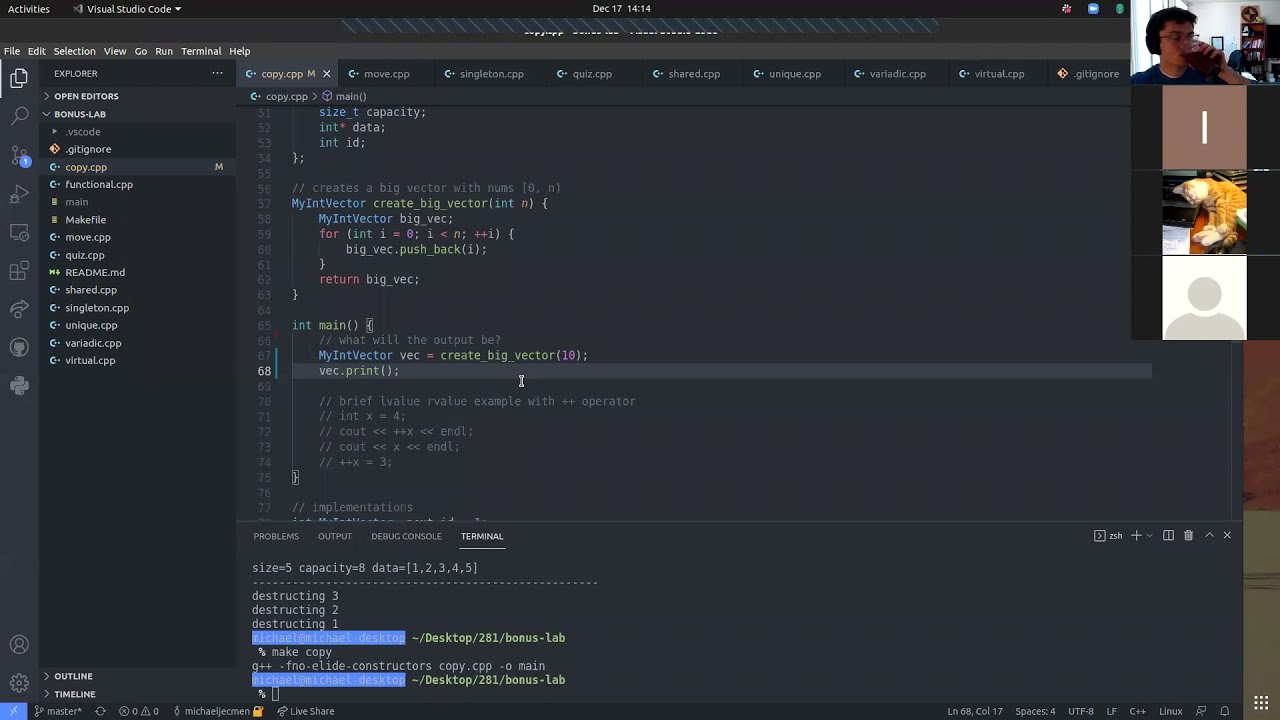Open the File menu
The height and width of the screenshot is (720, 1280).
click(x=12, y=51)
